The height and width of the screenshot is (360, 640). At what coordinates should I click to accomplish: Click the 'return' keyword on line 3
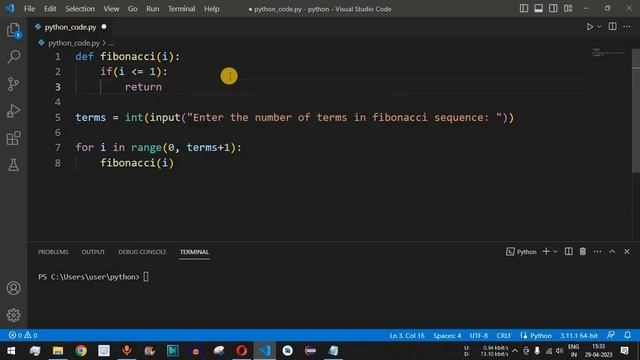pyautogui.click(x=143, y=87)
